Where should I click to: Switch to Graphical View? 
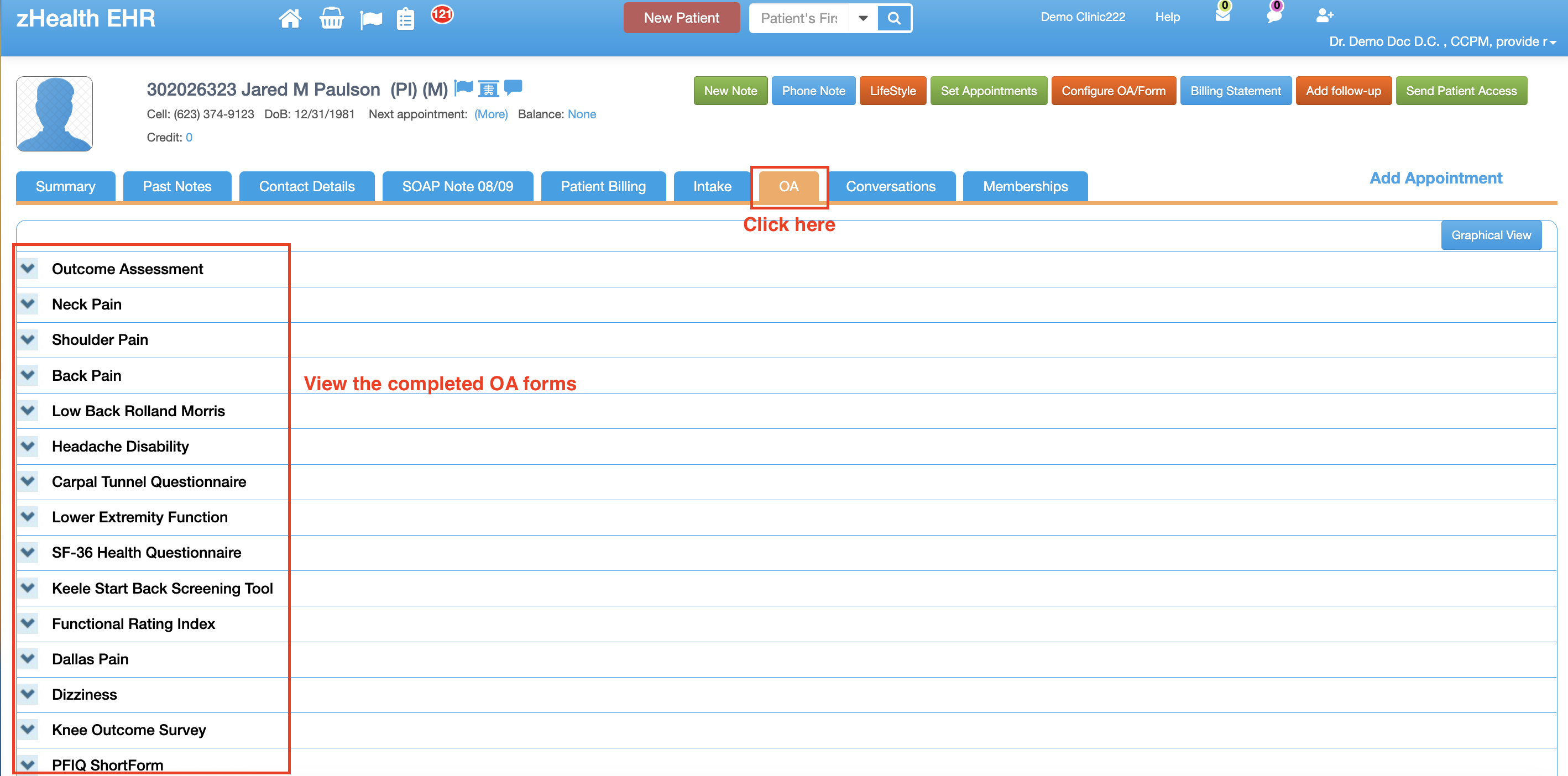click(1491, 235)
